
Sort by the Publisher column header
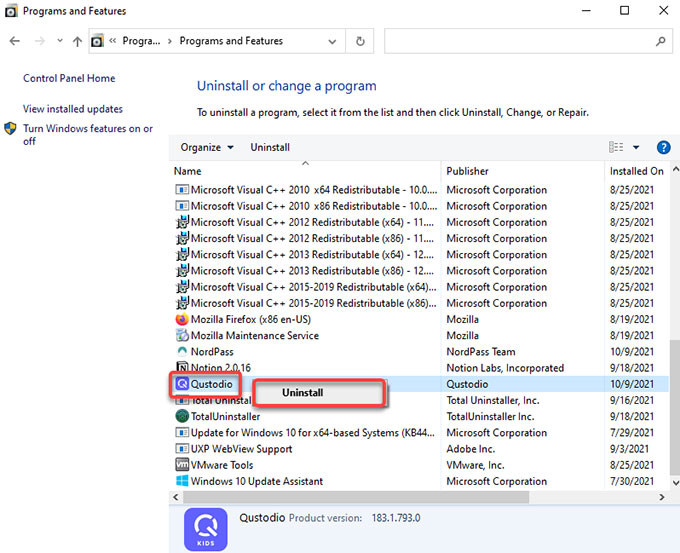(x=467, y=171)
